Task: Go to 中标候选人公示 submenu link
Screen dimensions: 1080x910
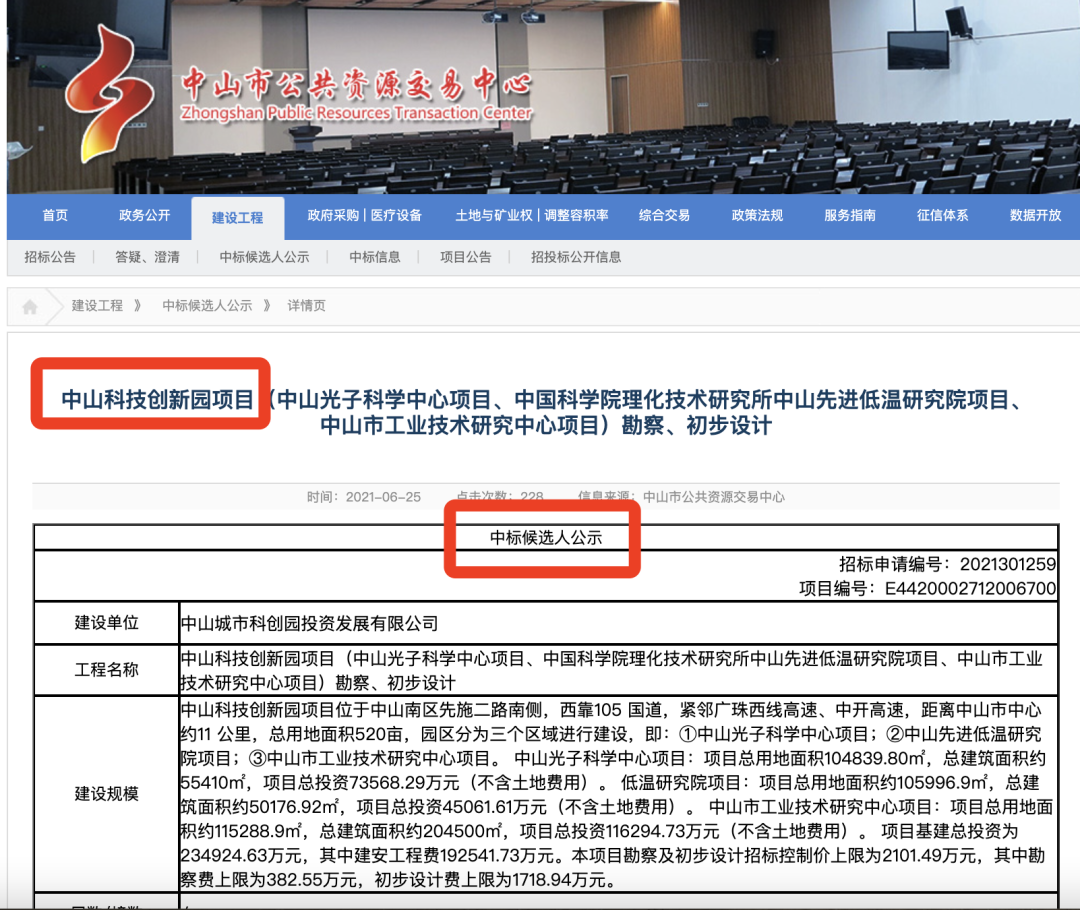Action: 264,257
